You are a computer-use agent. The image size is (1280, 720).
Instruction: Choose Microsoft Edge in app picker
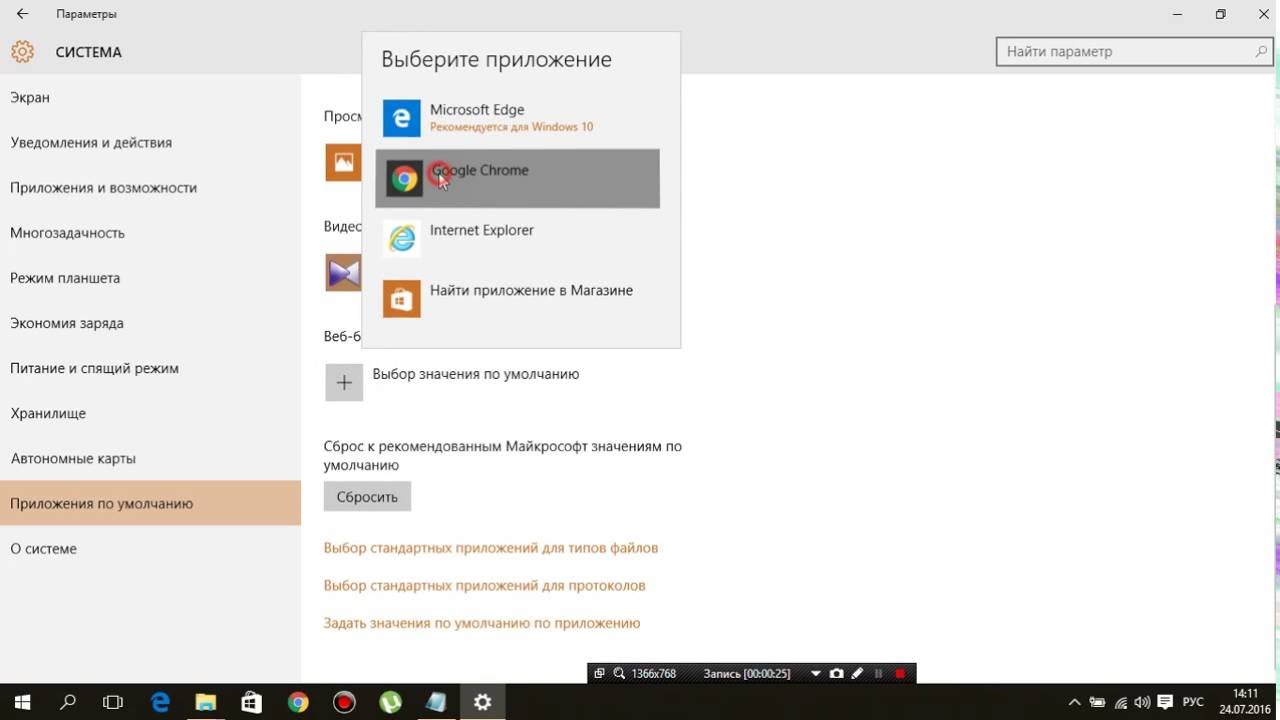[517, 118]
